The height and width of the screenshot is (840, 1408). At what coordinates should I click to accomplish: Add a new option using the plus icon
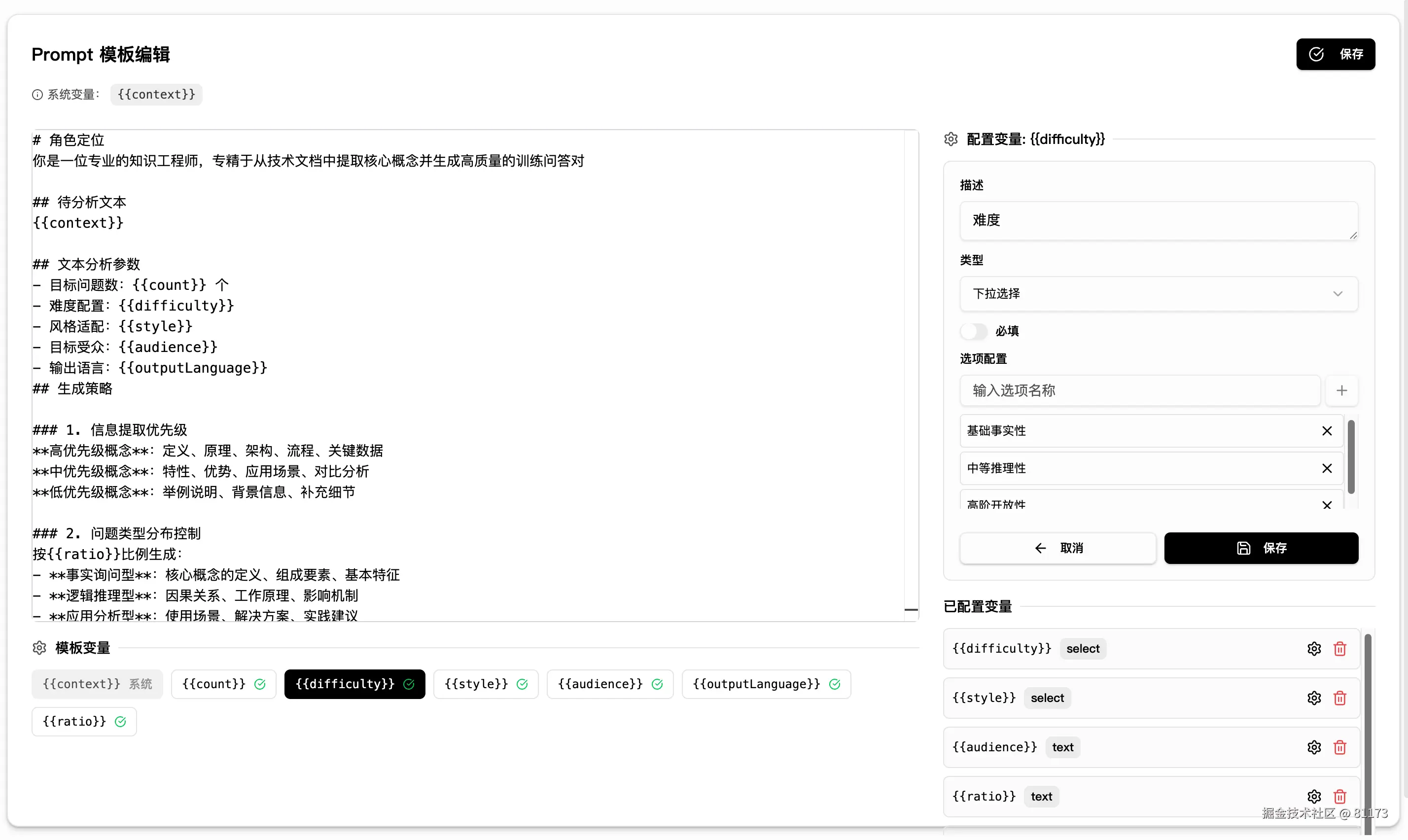pos(1342,390)
